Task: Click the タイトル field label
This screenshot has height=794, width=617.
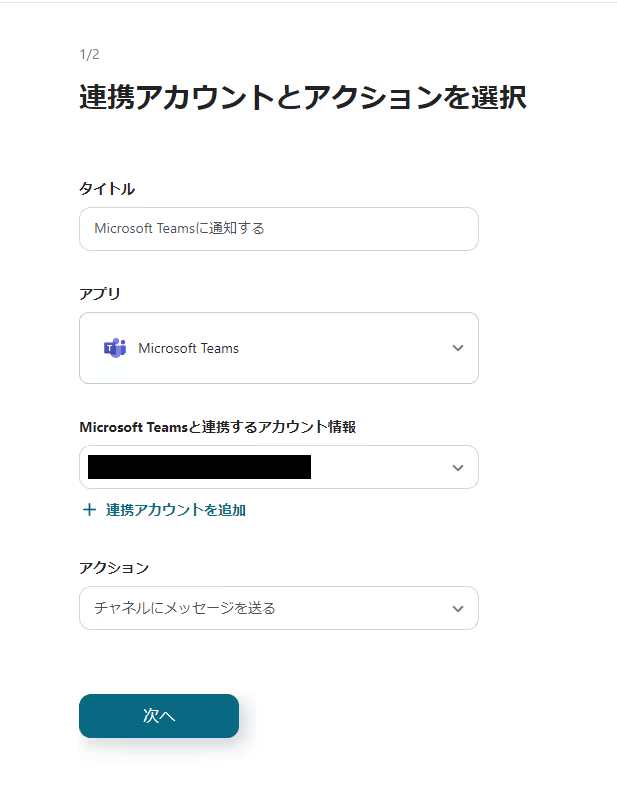Action: pyautogui.click(x=107, y=189)
